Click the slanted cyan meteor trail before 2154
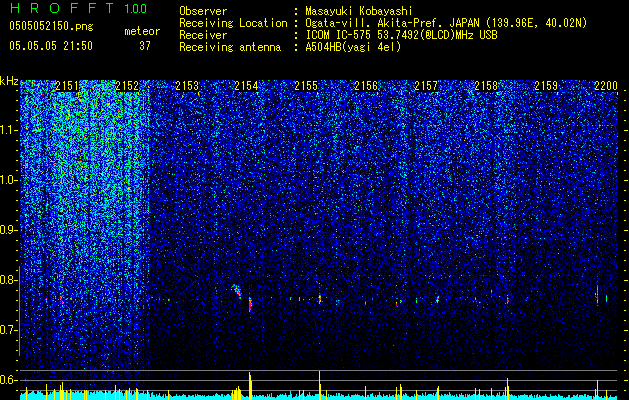The image size is (629, 400). pos(236,290)
